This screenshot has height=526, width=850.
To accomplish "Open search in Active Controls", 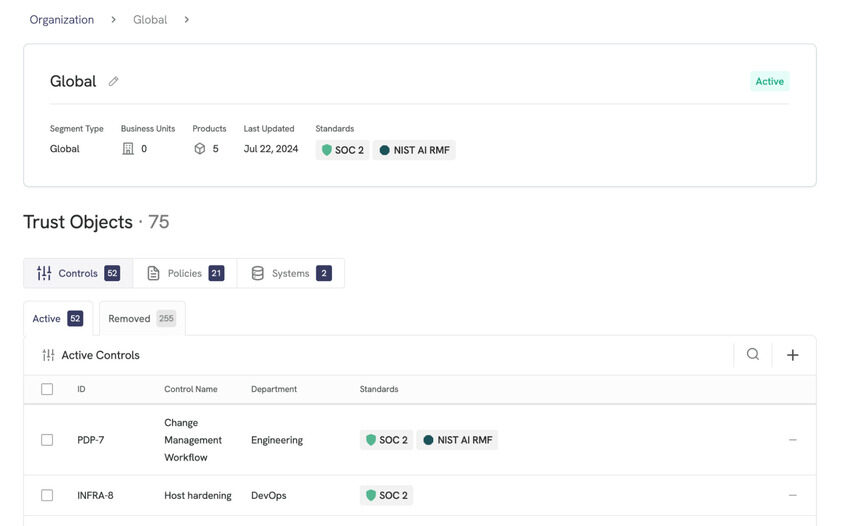I will click(x=752, y=355).
